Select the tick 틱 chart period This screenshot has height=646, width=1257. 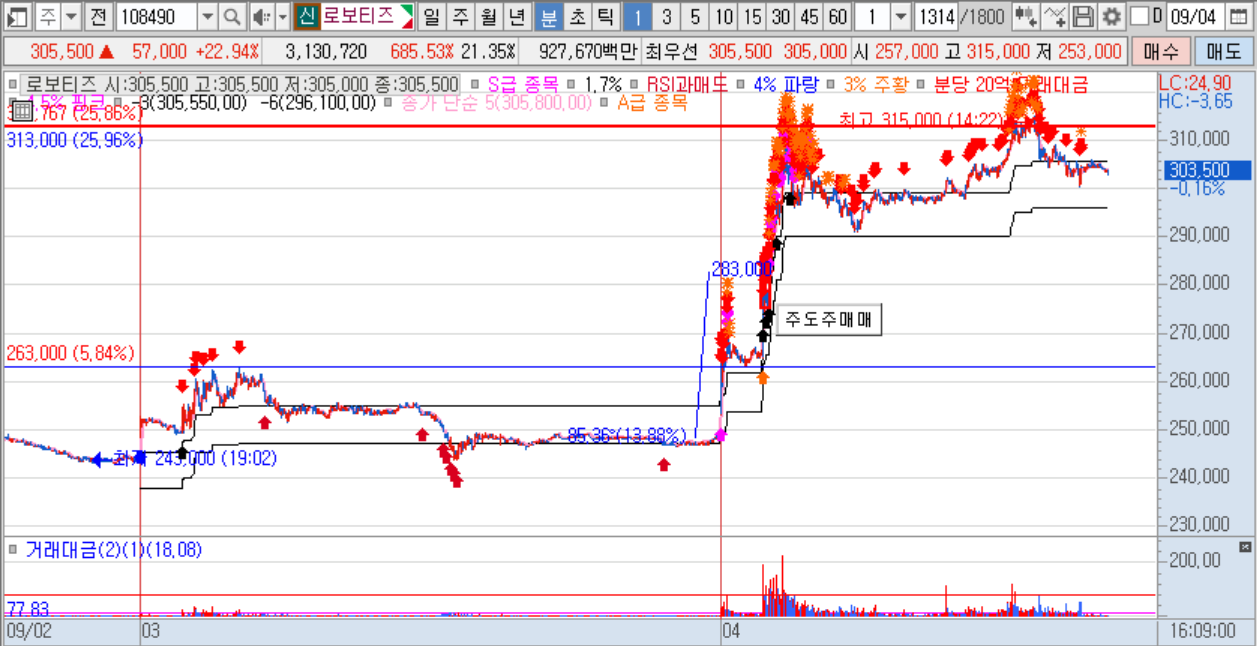605,16
